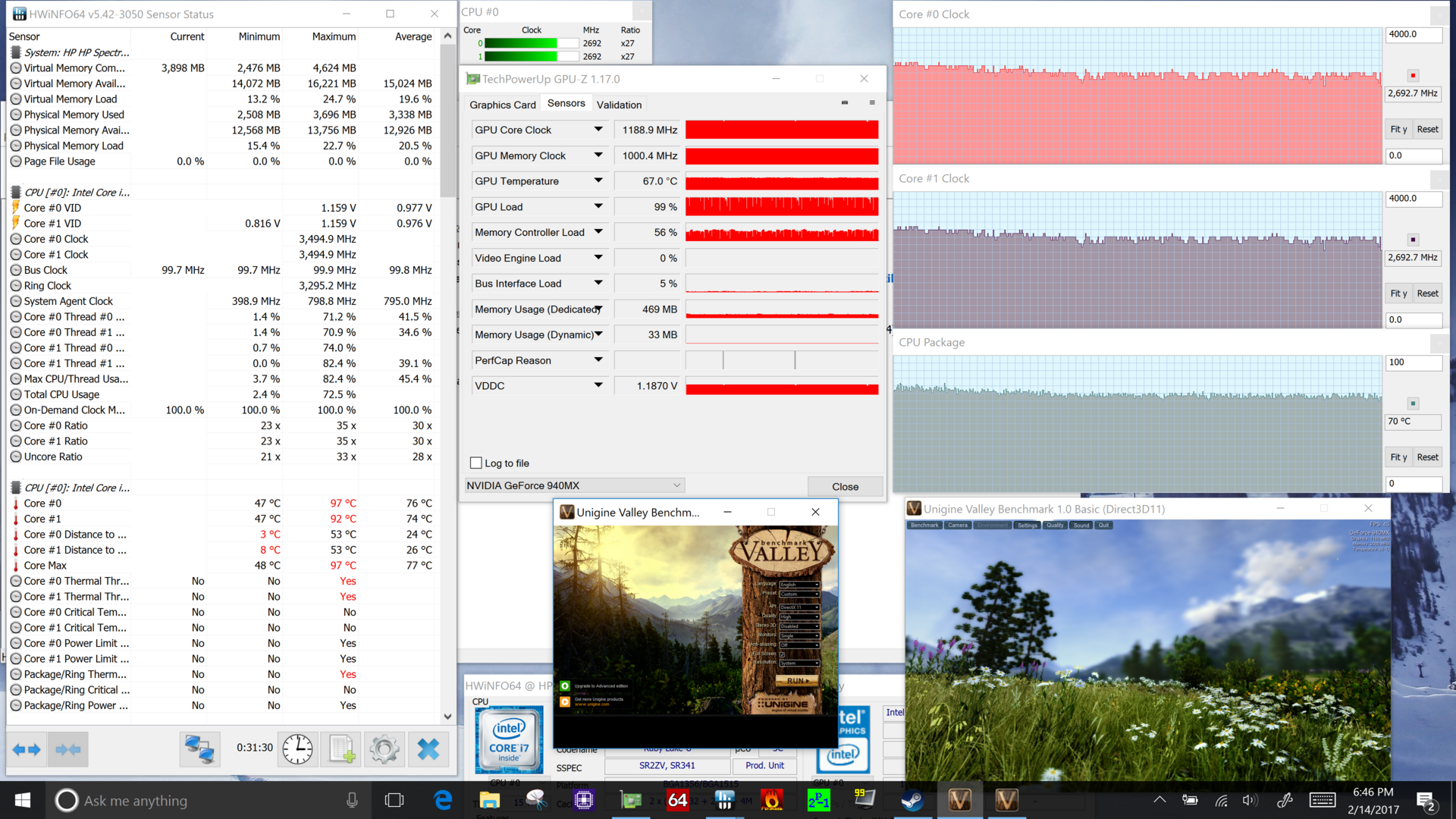Click the clock reset timer icon

click(297, 750)
